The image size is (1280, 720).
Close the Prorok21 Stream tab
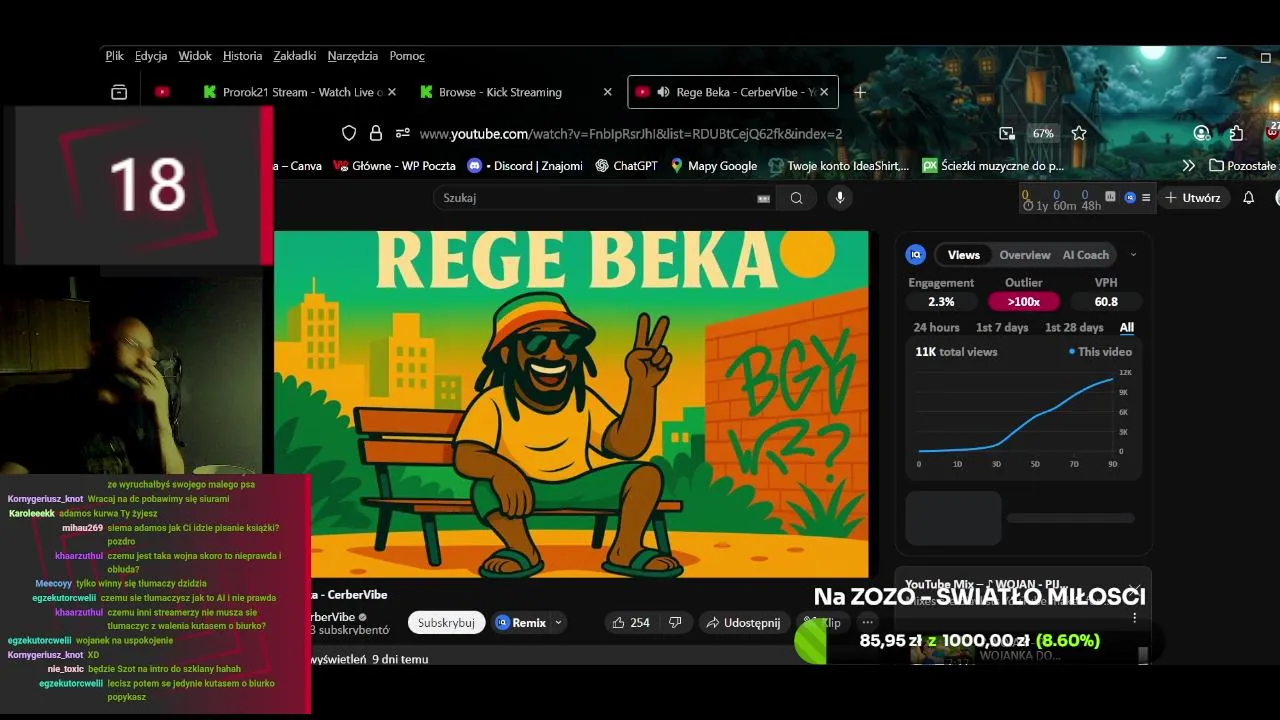[392, 92]
